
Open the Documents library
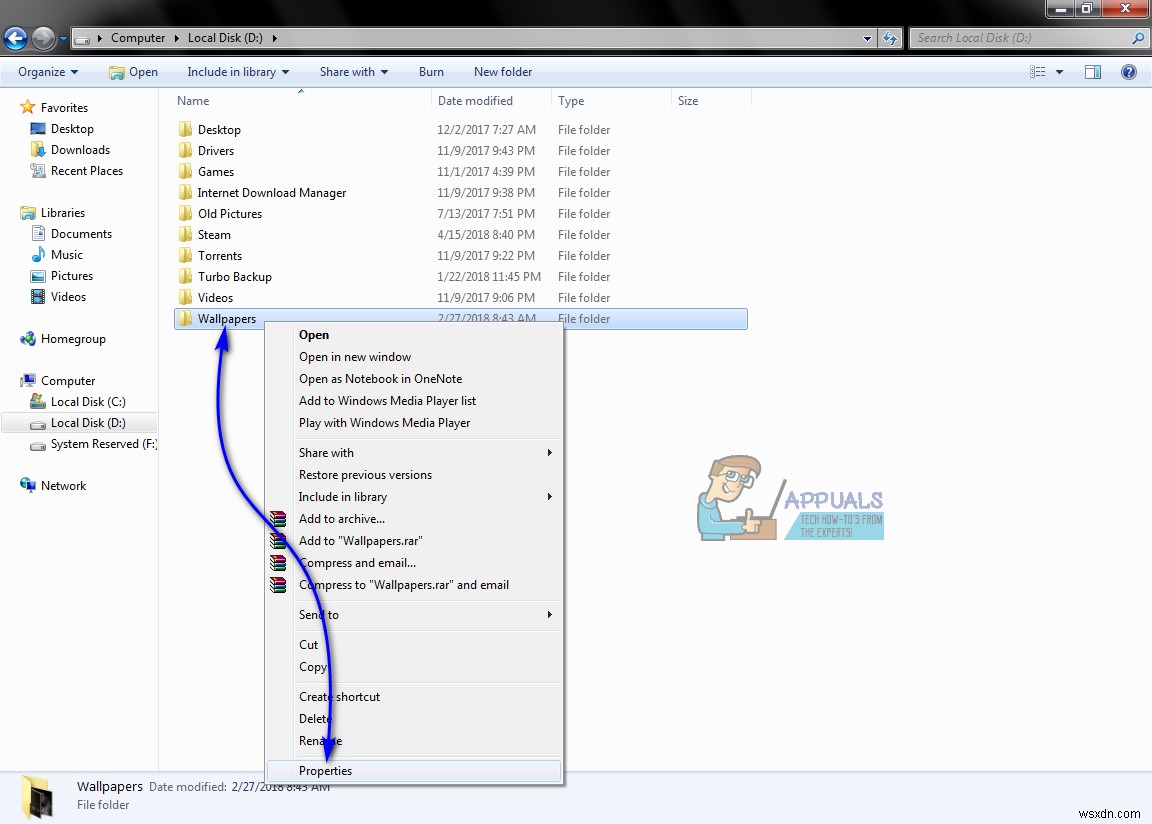point(81,234)
